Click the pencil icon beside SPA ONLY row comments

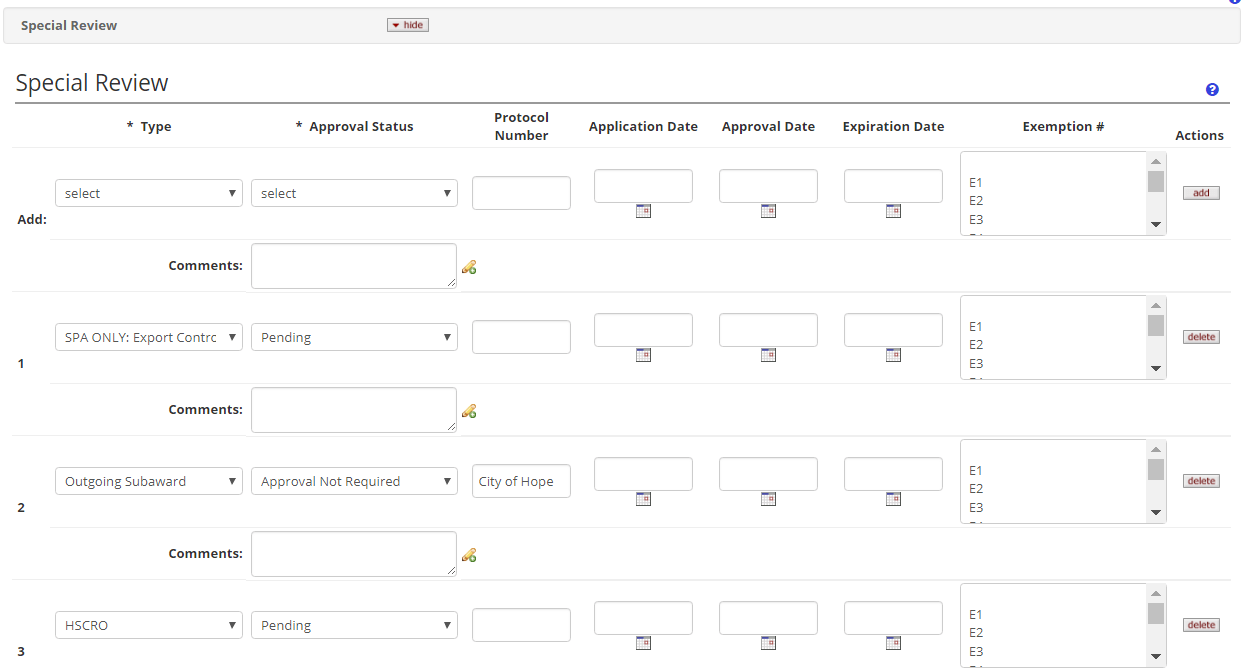[x=468, y=411]
